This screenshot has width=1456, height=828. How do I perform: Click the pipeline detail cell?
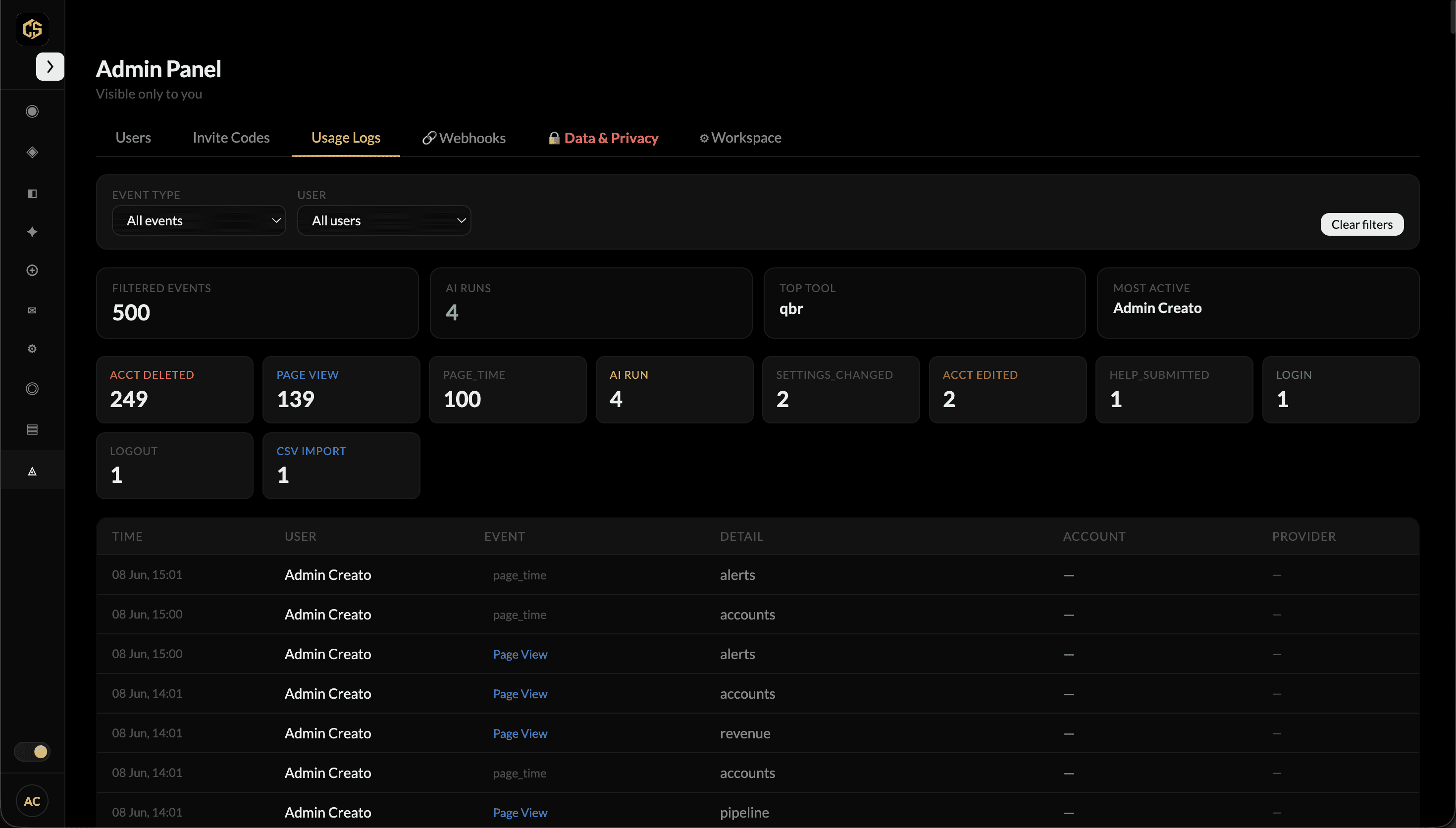click(744, 813)
